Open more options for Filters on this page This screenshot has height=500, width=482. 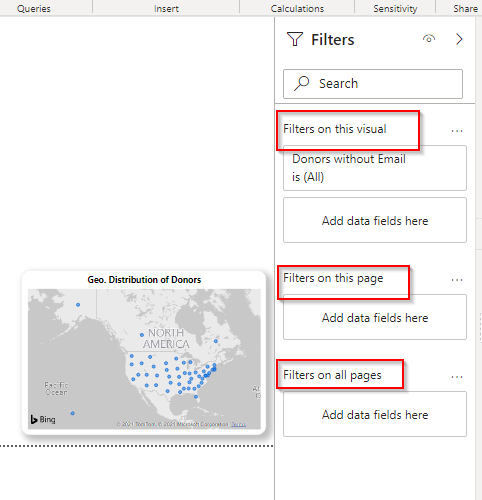457,280
